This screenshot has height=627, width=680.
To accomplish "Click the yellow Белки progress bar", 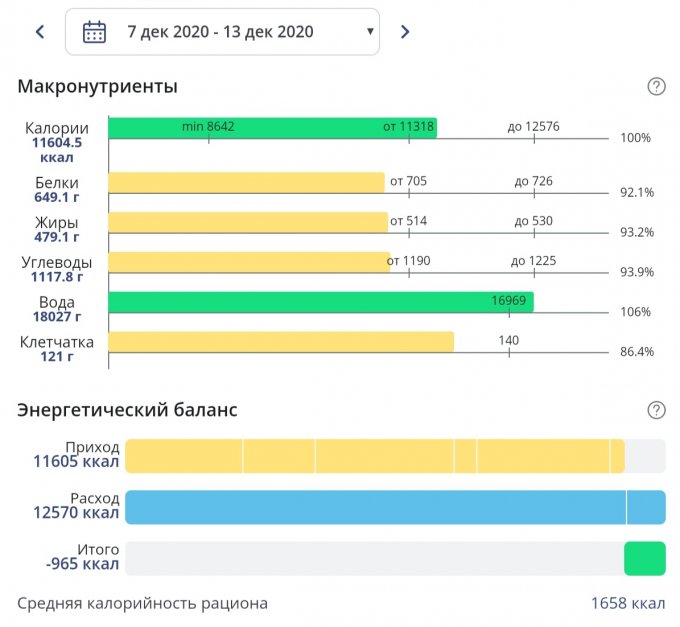I will click(x=246, y=182).
